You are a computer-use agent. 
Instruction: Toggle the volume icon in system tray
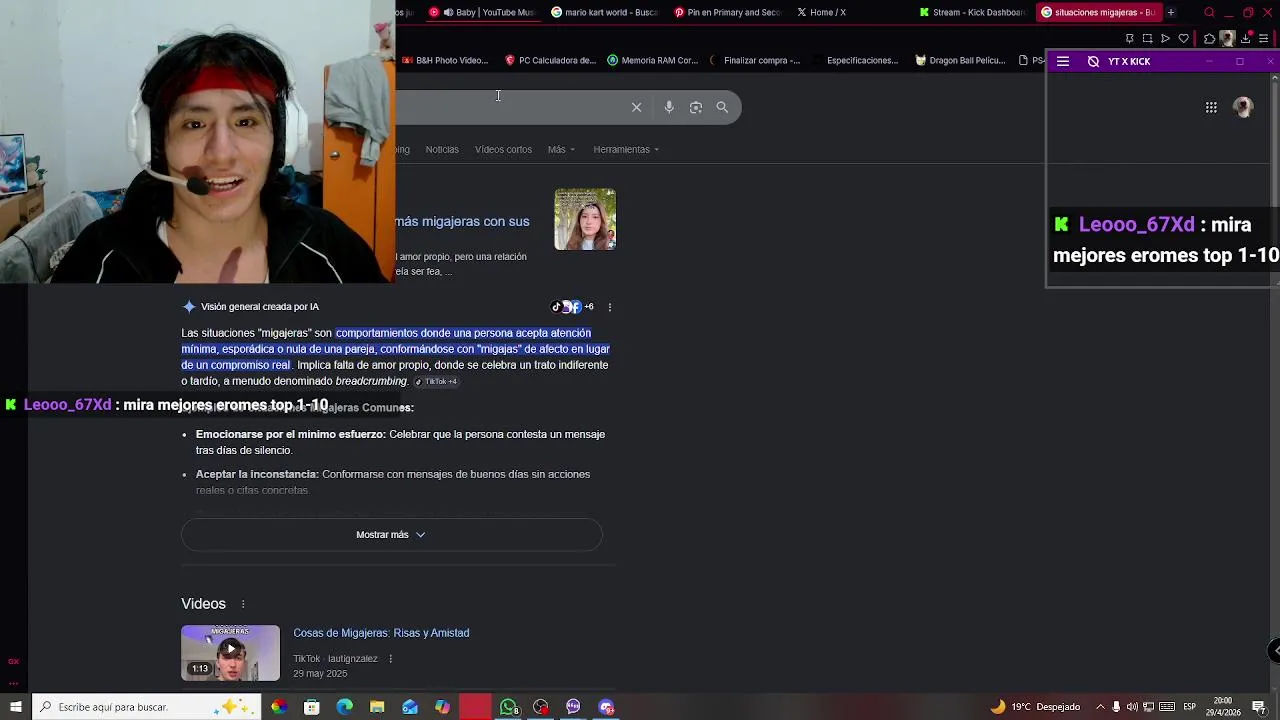1133,707
